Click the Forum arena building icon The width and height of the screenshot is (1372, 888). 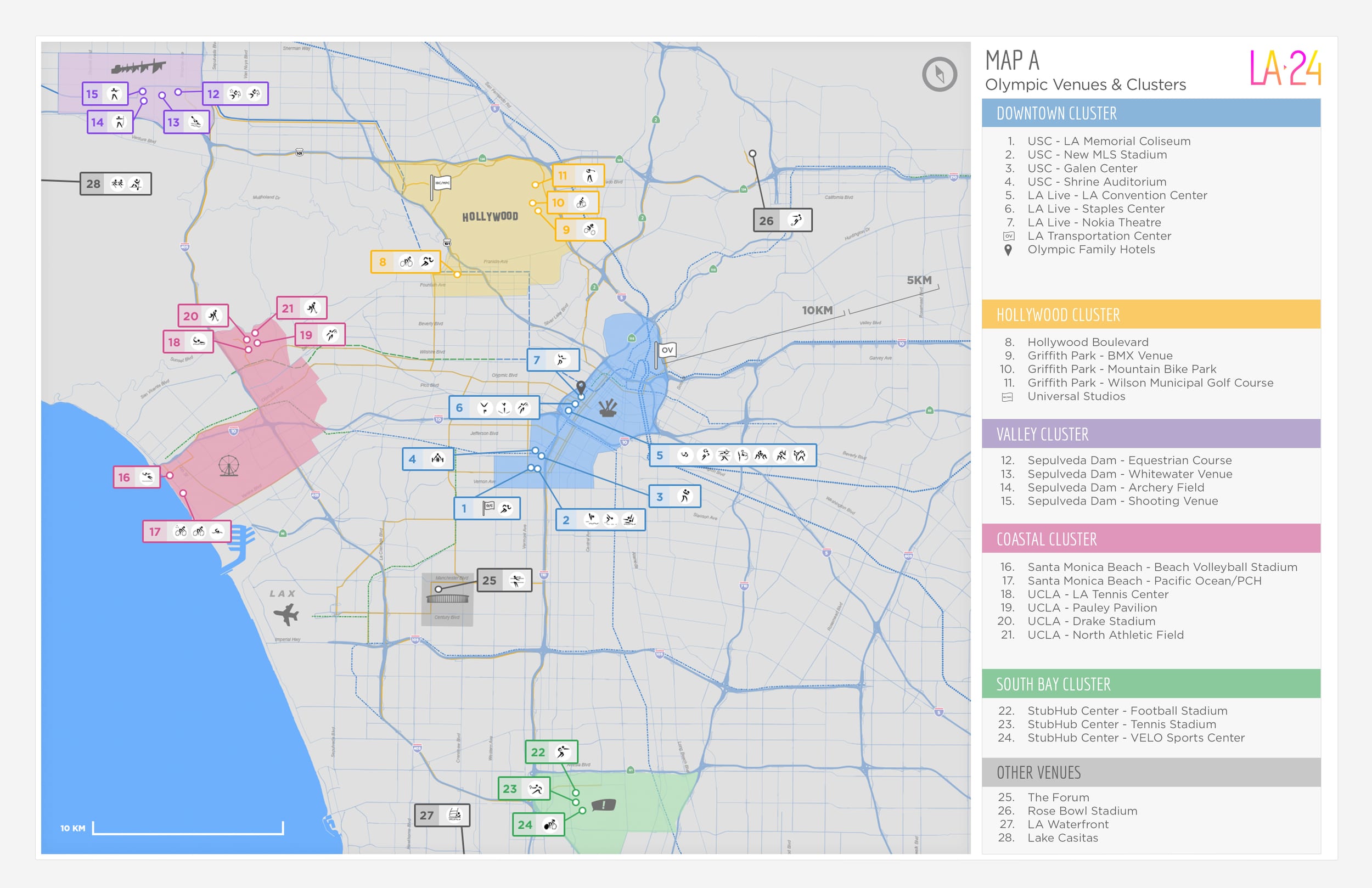447,598
